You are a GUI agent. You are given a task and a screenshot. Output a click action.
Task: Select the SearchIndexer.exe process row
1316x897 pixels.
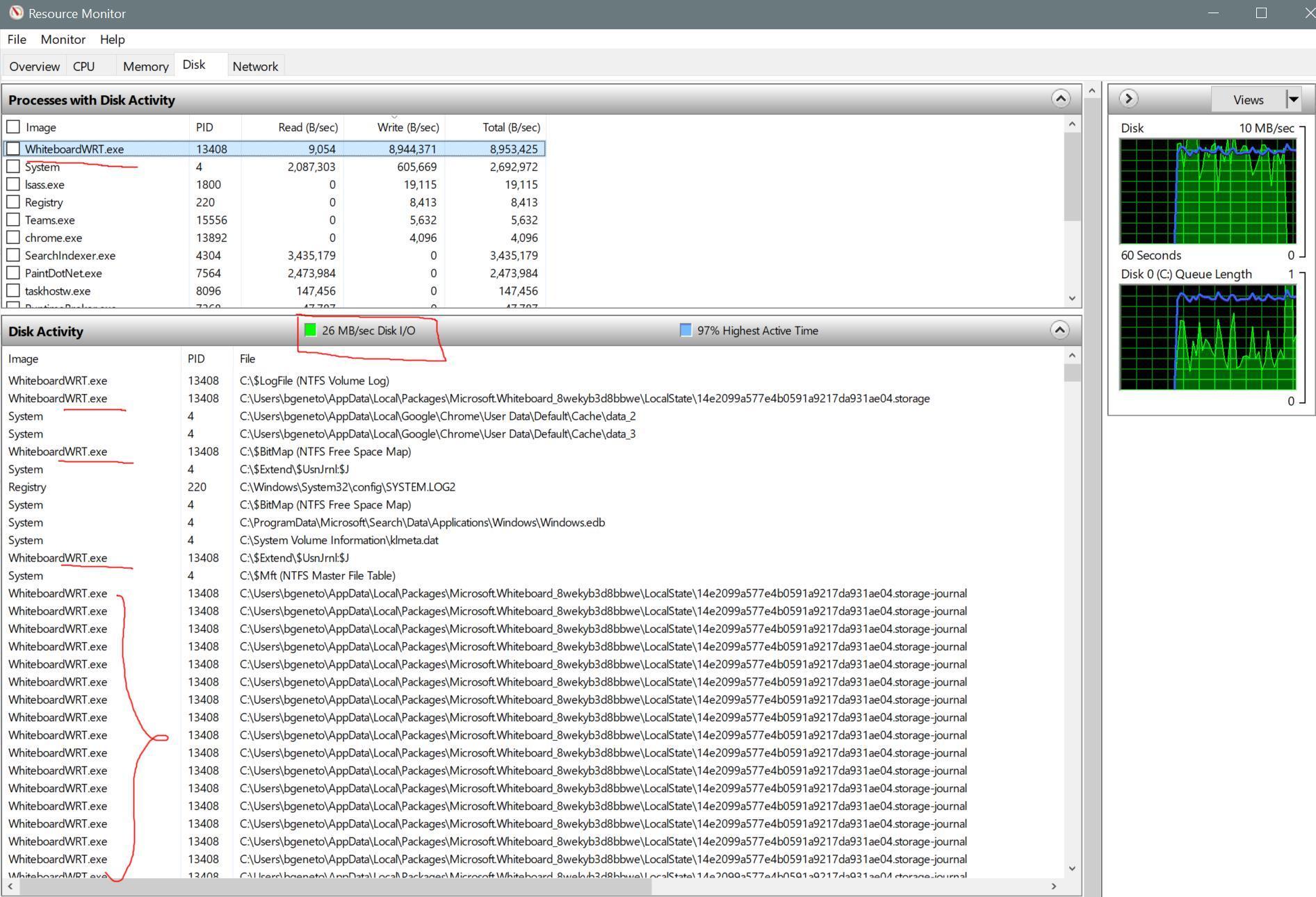point(275,255)
